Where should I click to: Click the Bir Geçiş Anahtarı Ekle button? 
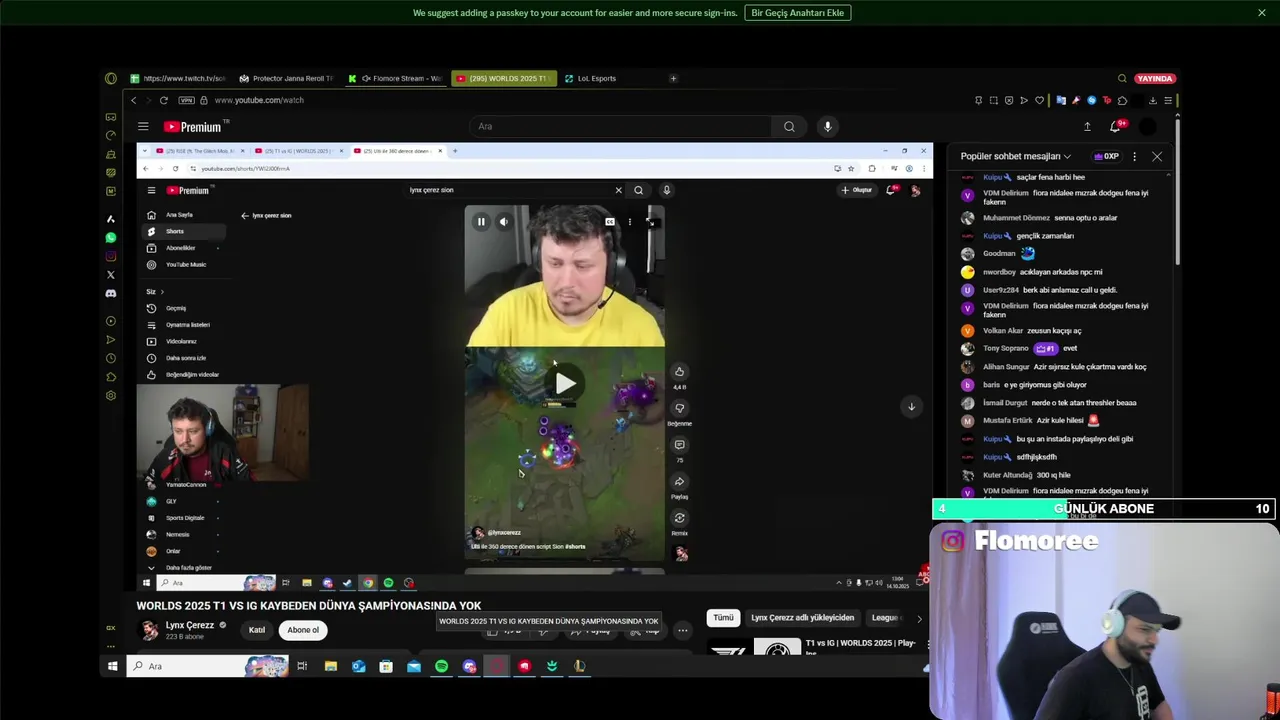[x=797, y=13]
